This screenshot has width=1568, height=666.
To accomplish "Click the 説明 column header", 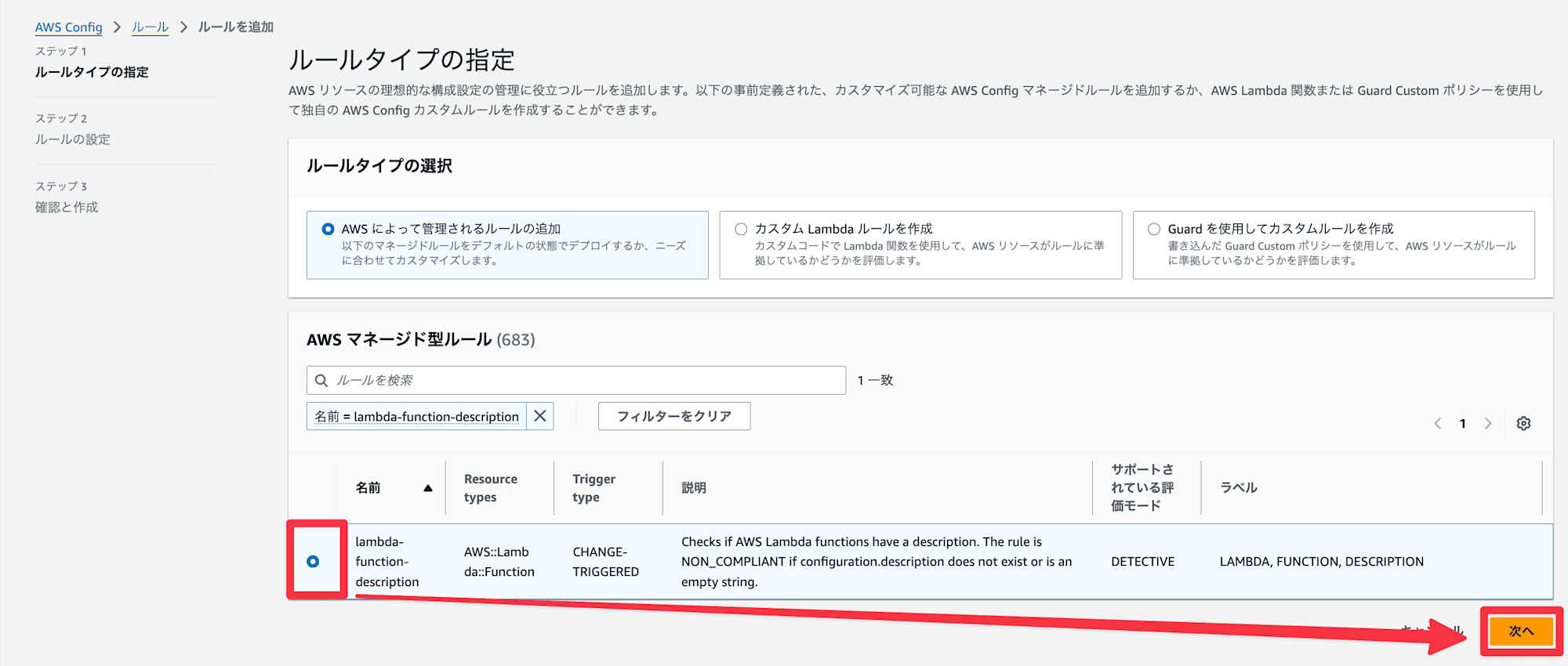I will tap(693, 487).
